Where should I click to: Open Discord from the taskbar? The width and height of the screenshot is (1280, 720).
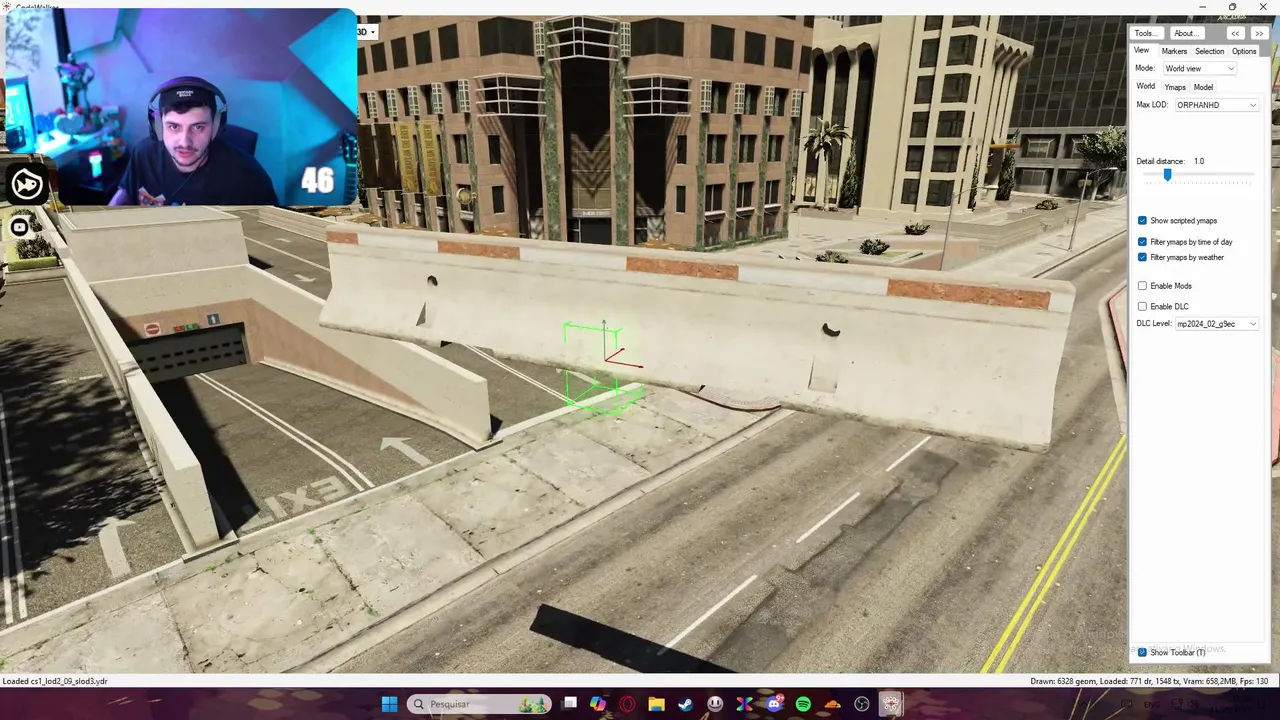(x=773, y=704)
